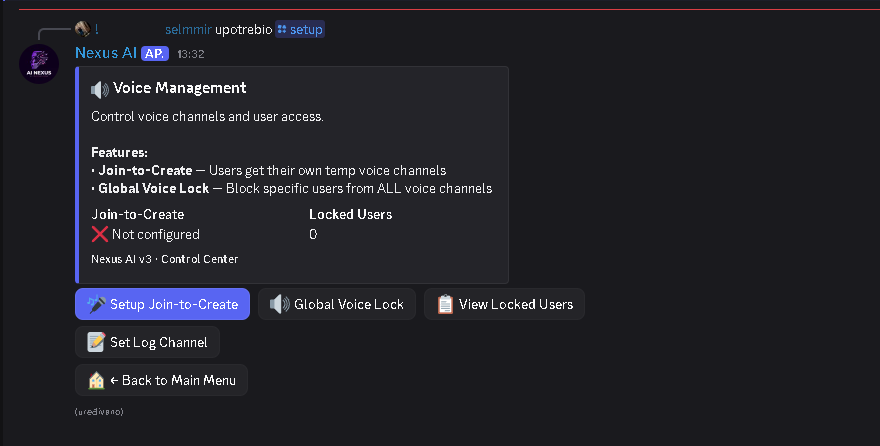Click the clipboard icon on View Locked Users
This screenshot has height=446, width=880.
tap(445, 304)
